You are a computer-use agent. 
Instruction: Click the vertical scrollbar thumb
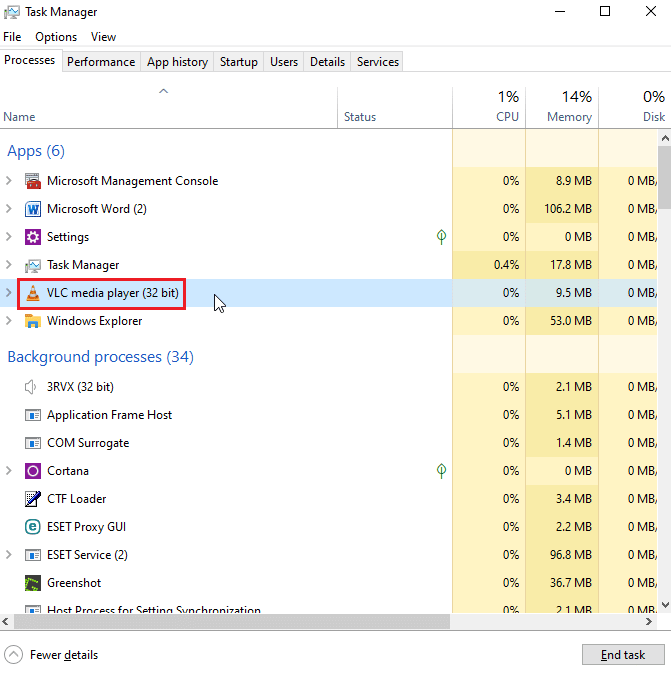click(x=665, y=178)
